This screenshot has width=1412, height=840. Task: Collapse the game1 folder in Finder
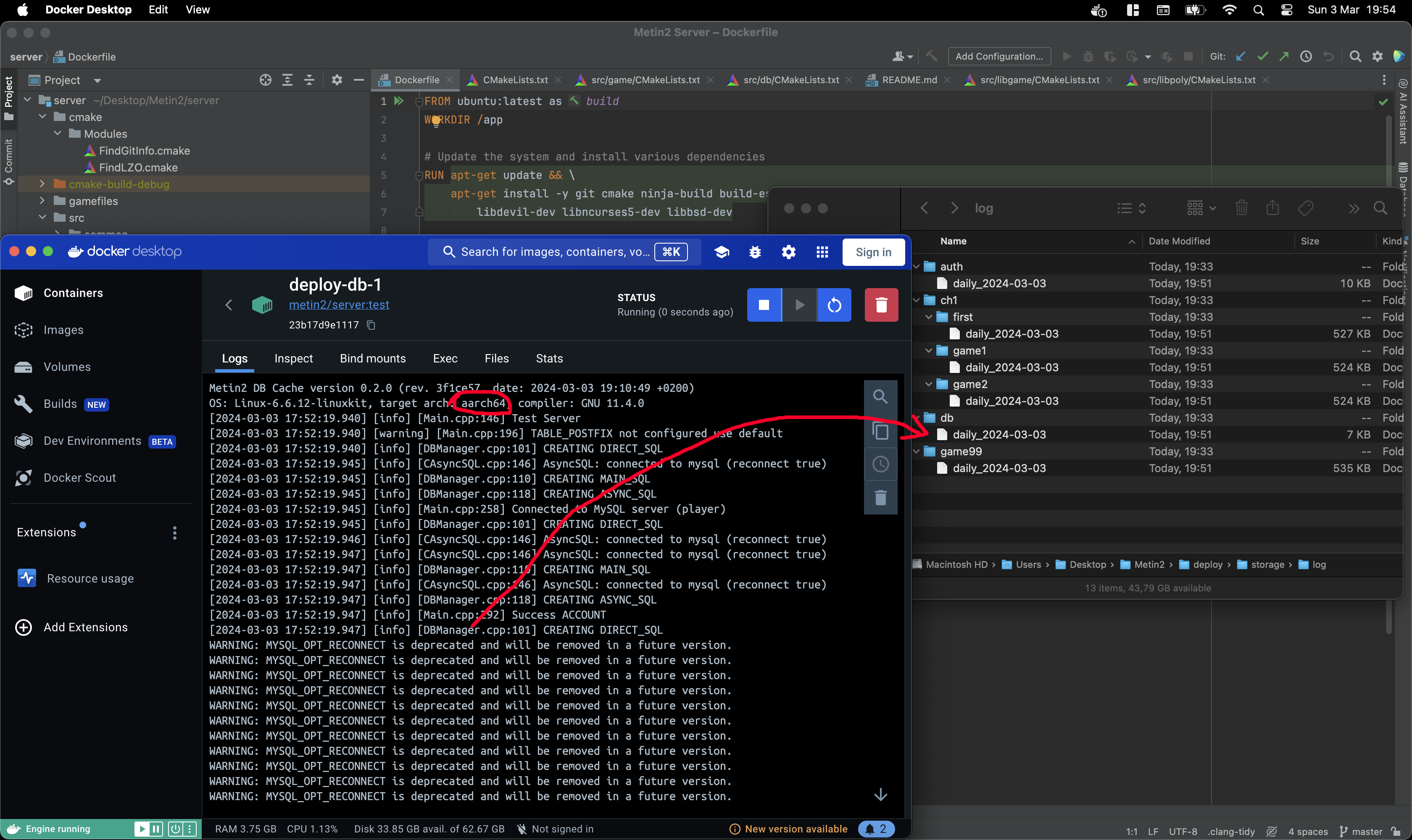click(928, 350)
